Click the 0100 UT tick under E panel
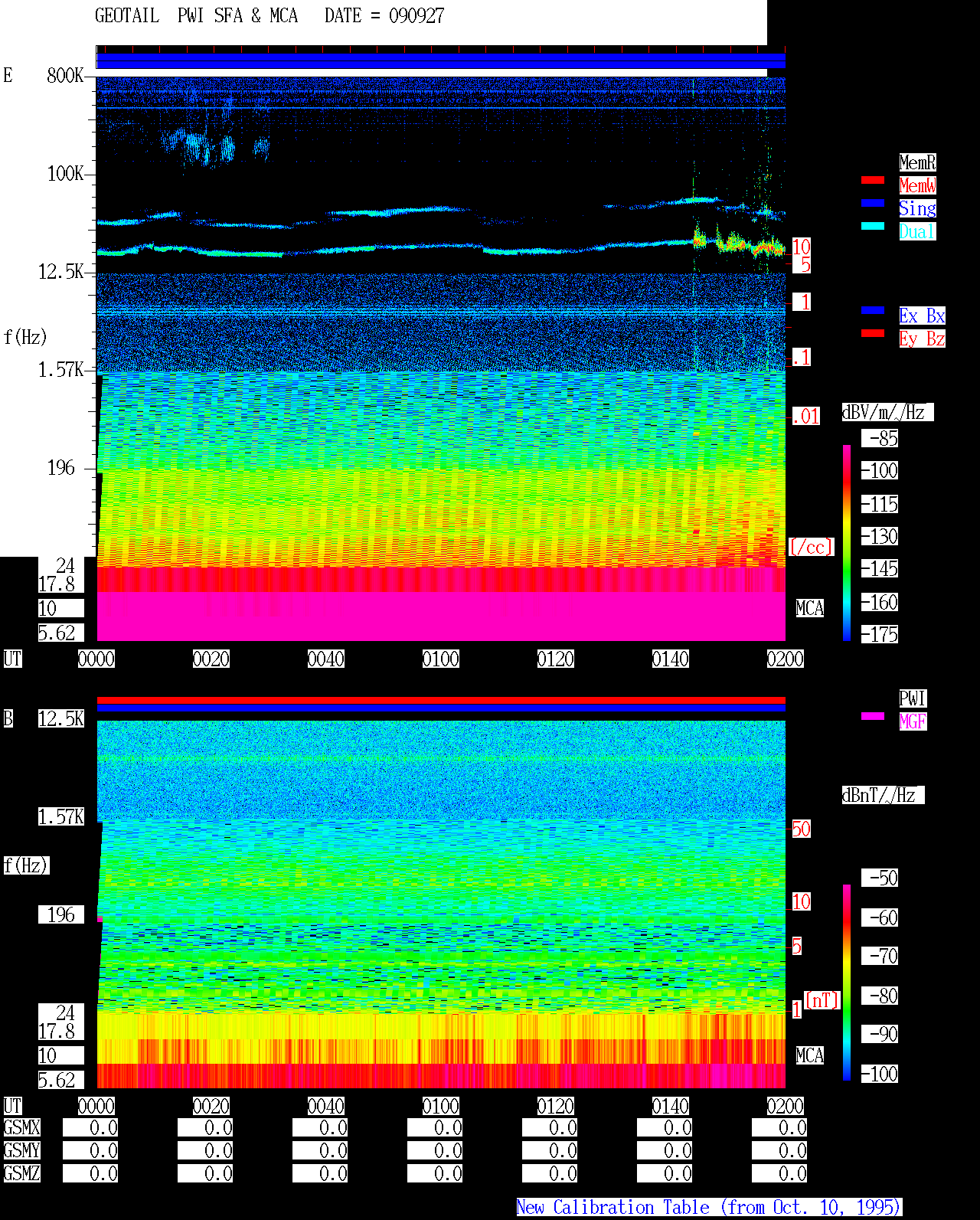Image resolution: width=980 pixels, height=1220 pixels. 441,659
